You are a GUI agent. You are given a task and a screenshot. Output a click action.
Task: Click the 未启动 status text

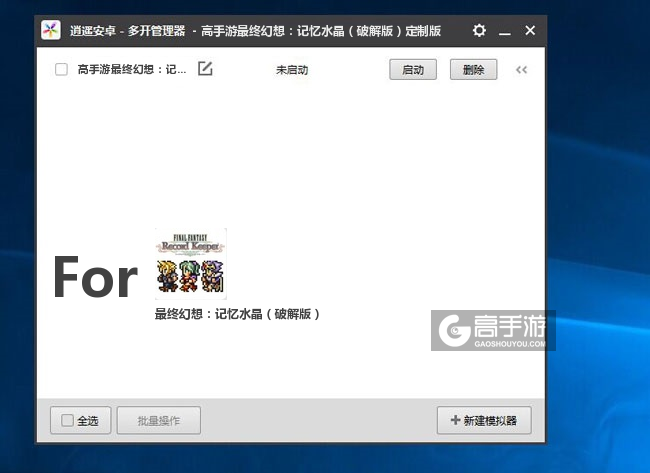(x=292, y=70)
